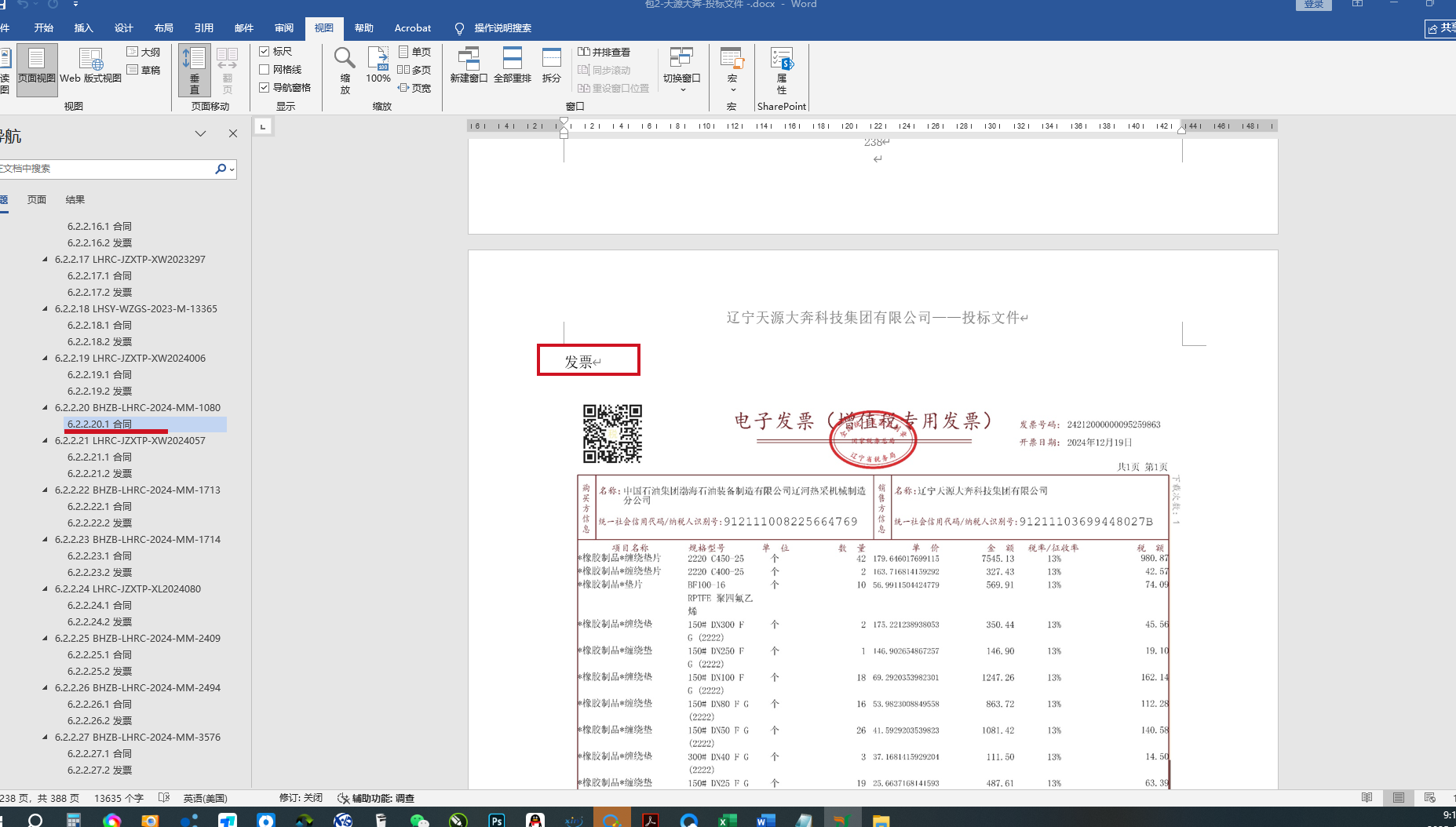Open Photoshop from the taskbar

pos(497,820)
